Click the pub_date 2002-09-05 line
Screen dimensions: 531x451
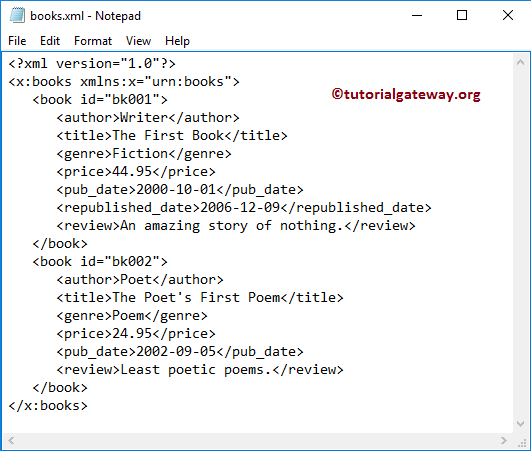coord(180,351)
